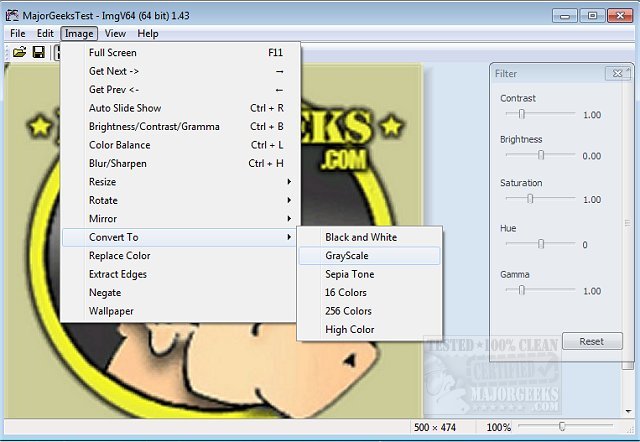
Task: Expand the Resize submenu
Action: [x=181, y=182]
